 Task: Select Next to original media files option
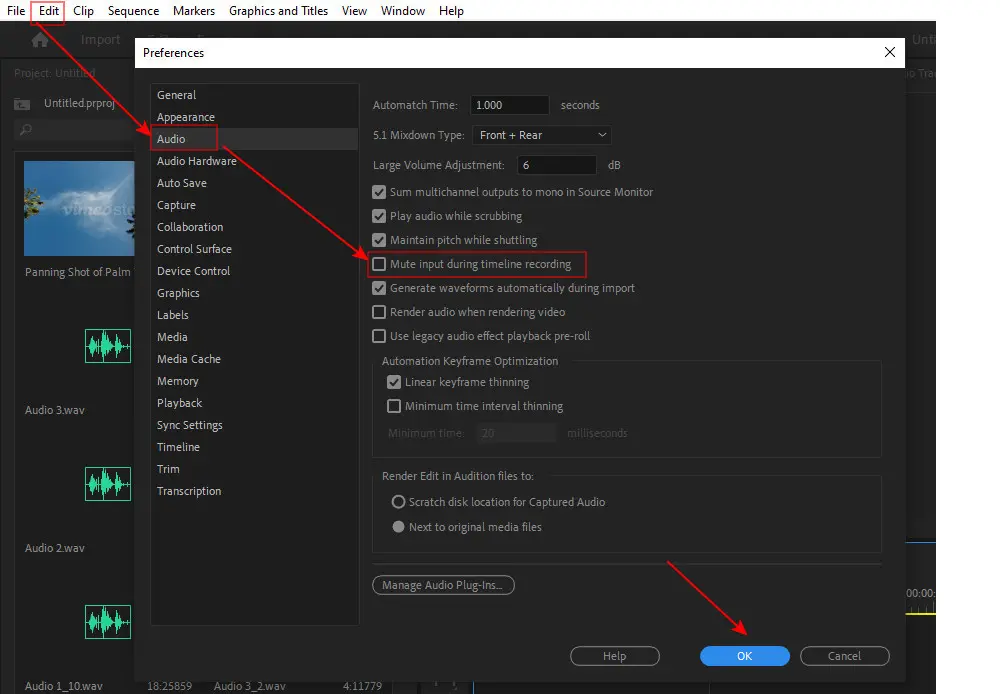click(x=398, y=527)
